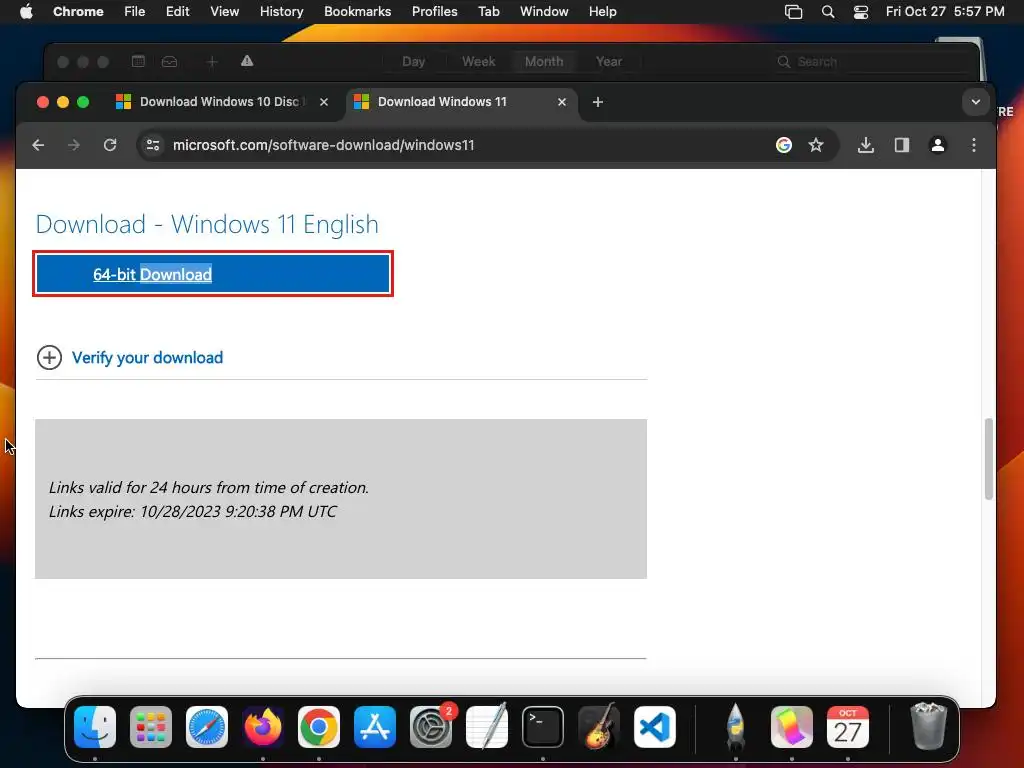The height and width of the screenshot is (768, 1024).
Task: Open App Store from the Dock
Action: tap(375, 727)
